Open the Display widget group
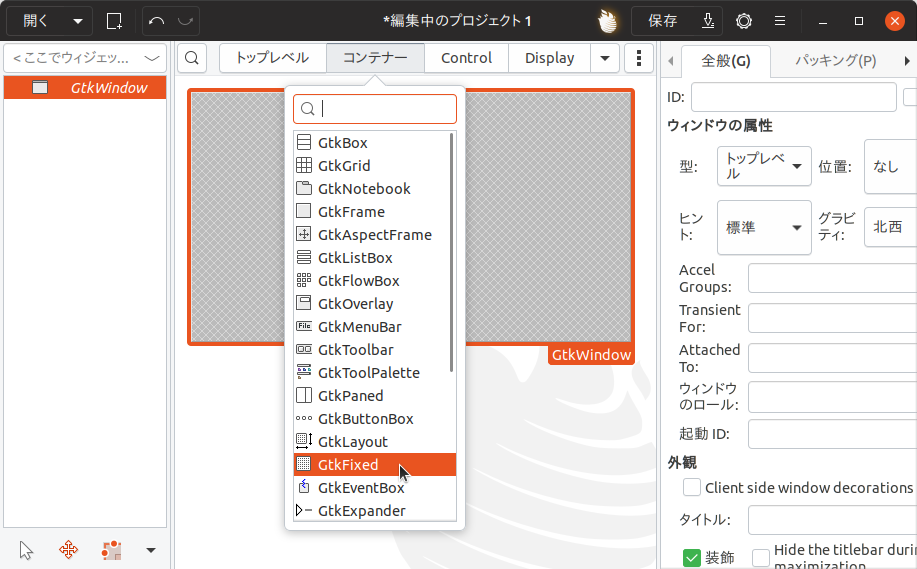 [x=550, y=58]
